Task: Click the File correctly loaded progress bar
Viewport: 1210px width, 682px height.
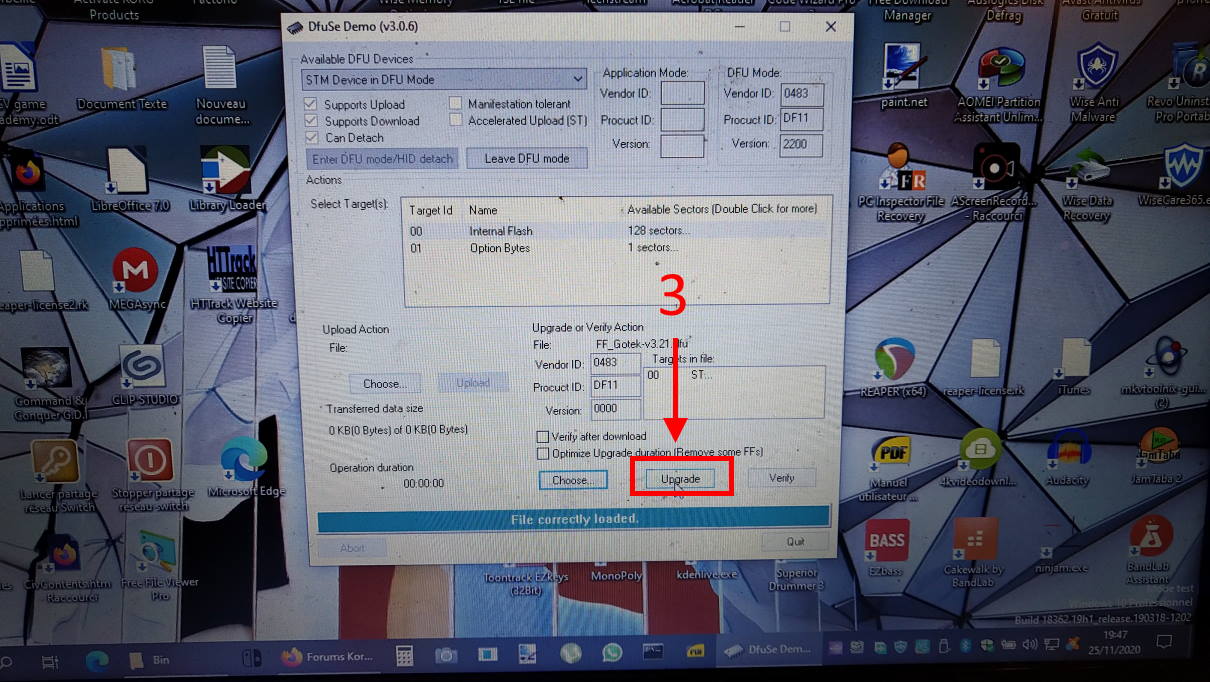Action: 573,518
